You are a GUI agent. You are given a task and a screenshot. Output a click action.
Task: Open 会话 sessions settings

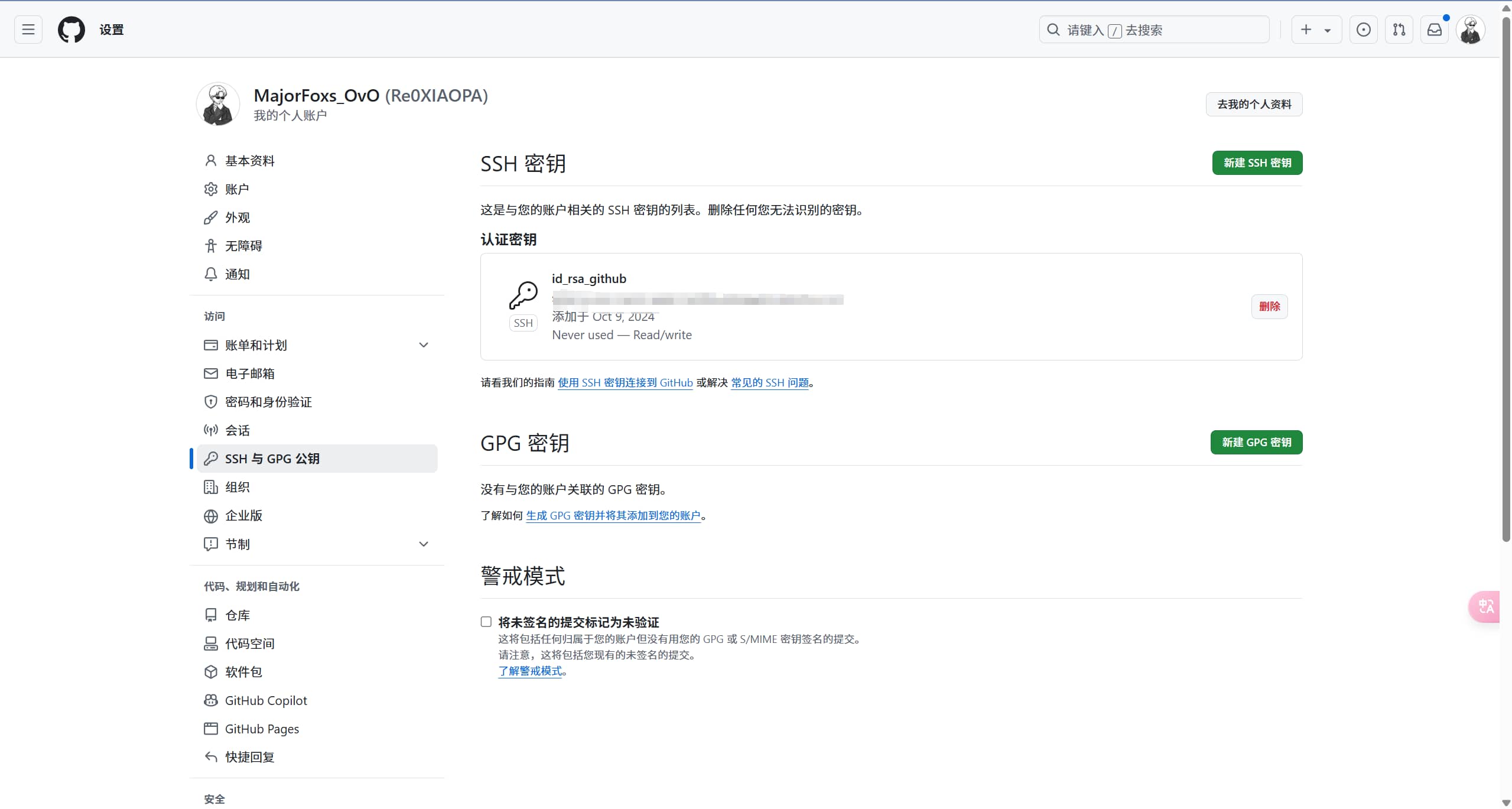317,430
